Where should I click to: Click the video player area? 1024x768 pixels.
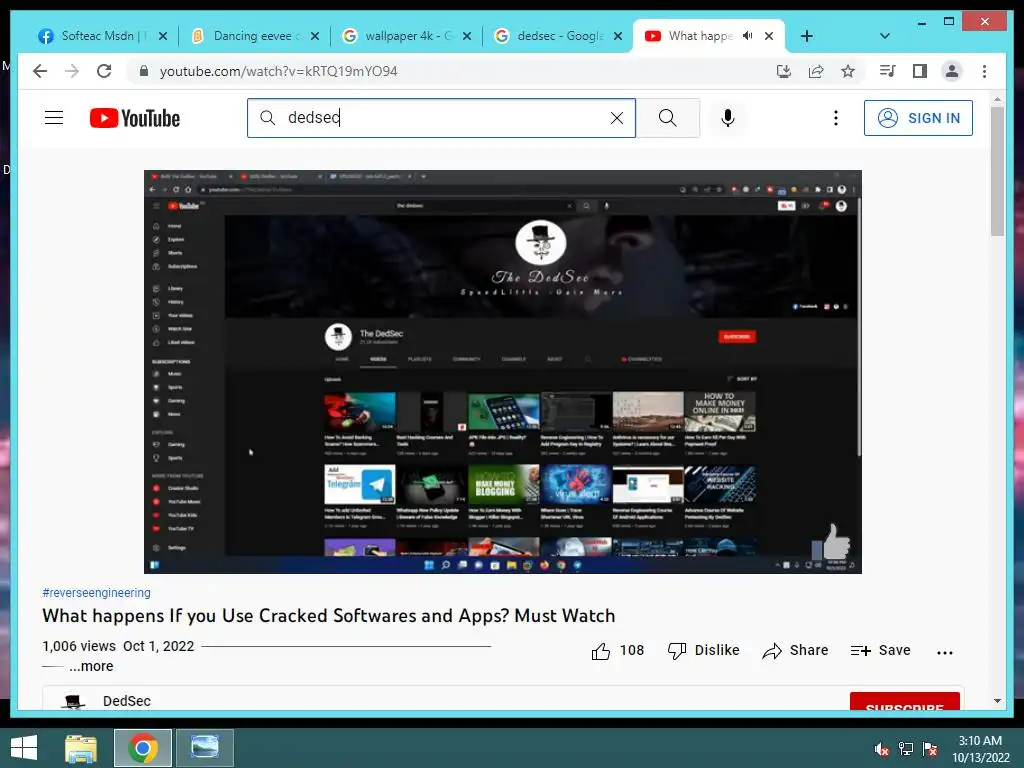(502, 372)
